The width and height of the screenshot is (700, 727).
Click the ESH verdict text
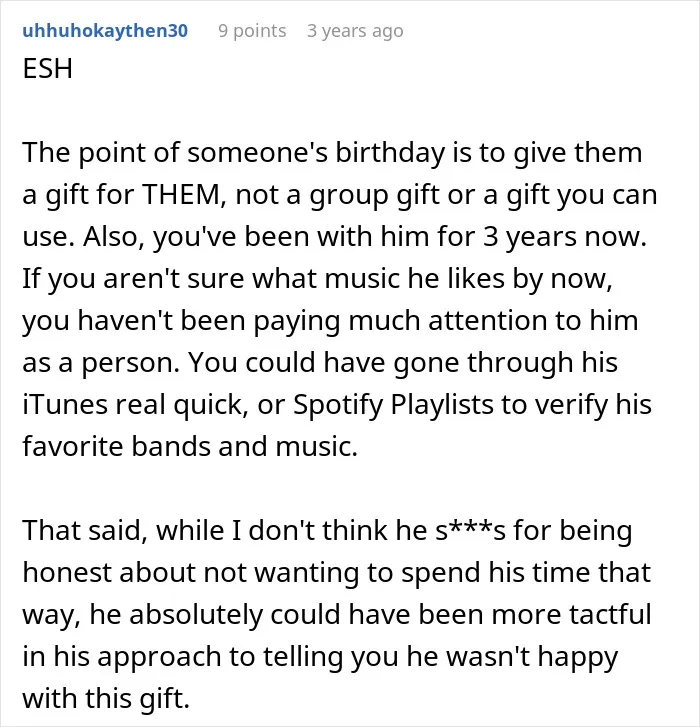click(48, 69)
